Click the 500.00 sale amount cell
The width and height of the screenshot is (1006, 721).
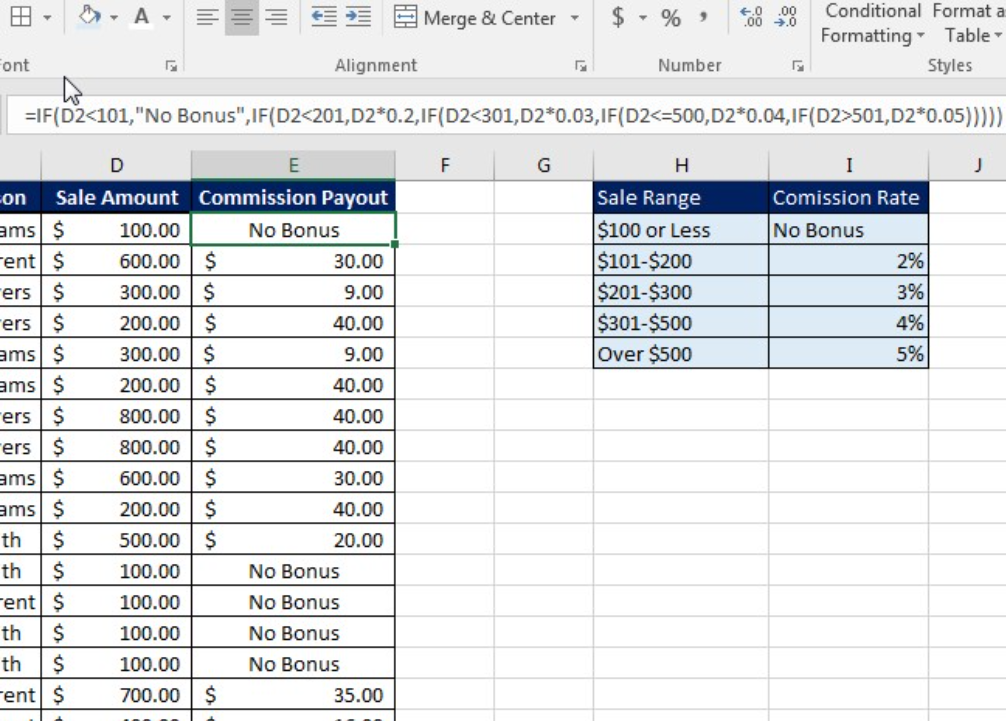point(116,540)
